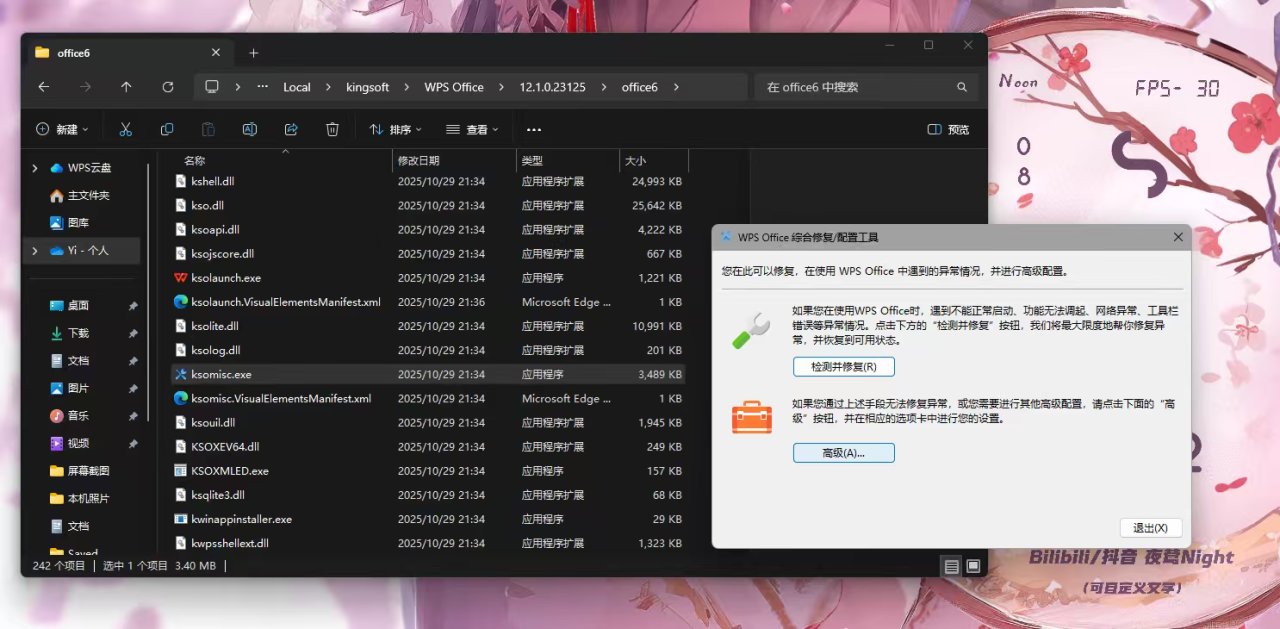
Task: Sort by the 大小 column header
Action: tap(654, 160)
